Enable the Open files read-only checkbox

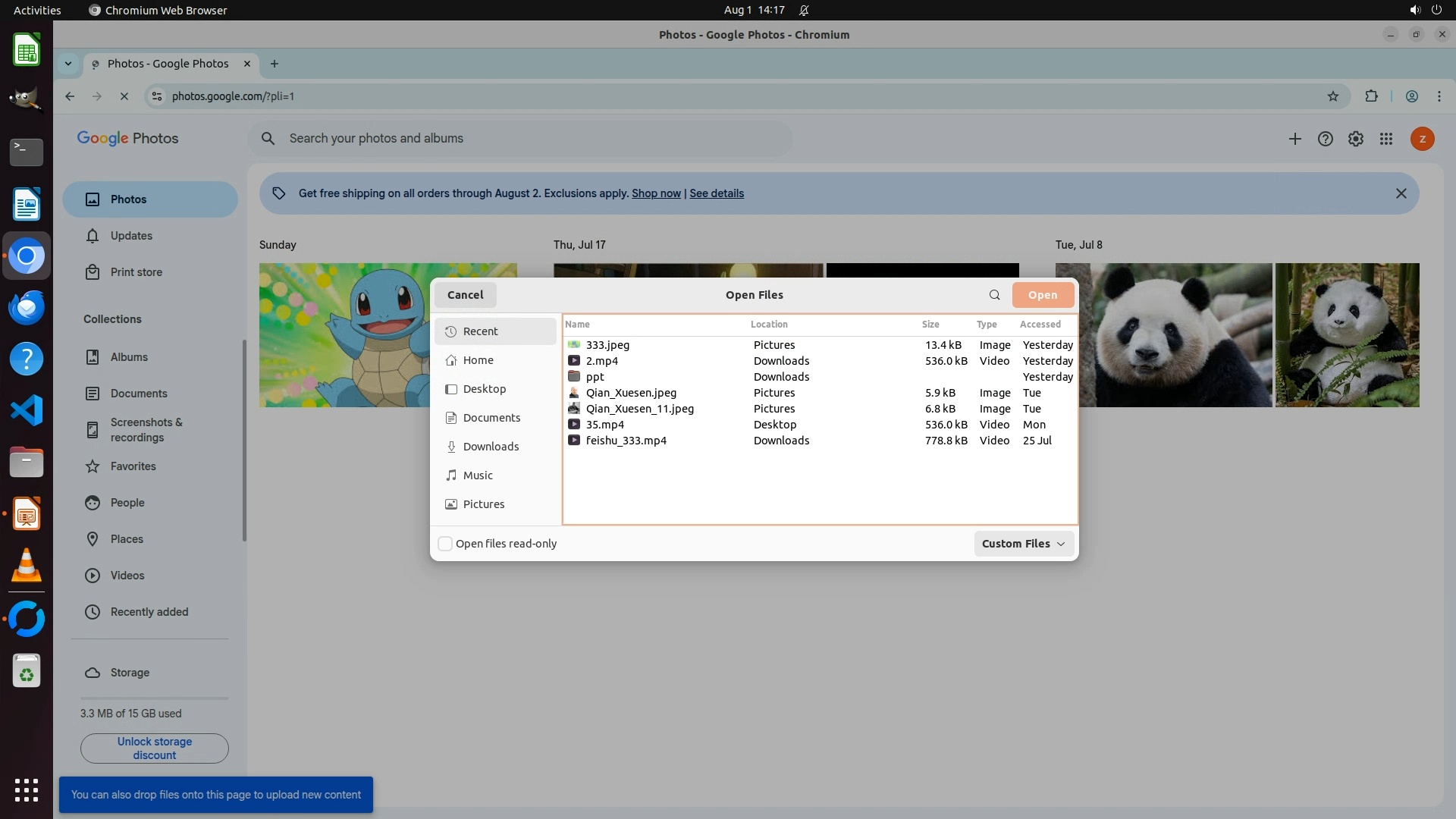(446, 544)
